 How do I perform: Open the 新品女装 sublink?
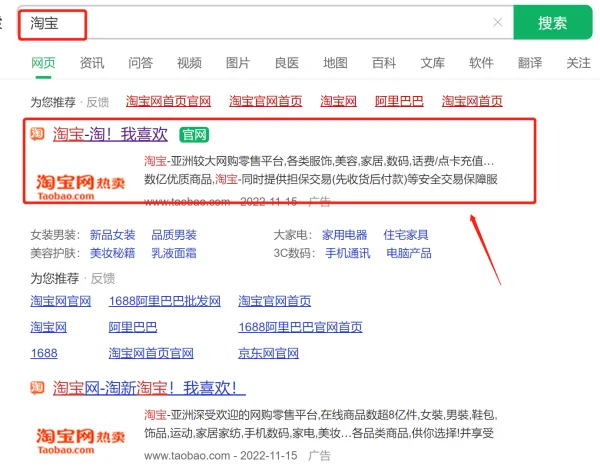pyautogui.click(x=112, y=235)
